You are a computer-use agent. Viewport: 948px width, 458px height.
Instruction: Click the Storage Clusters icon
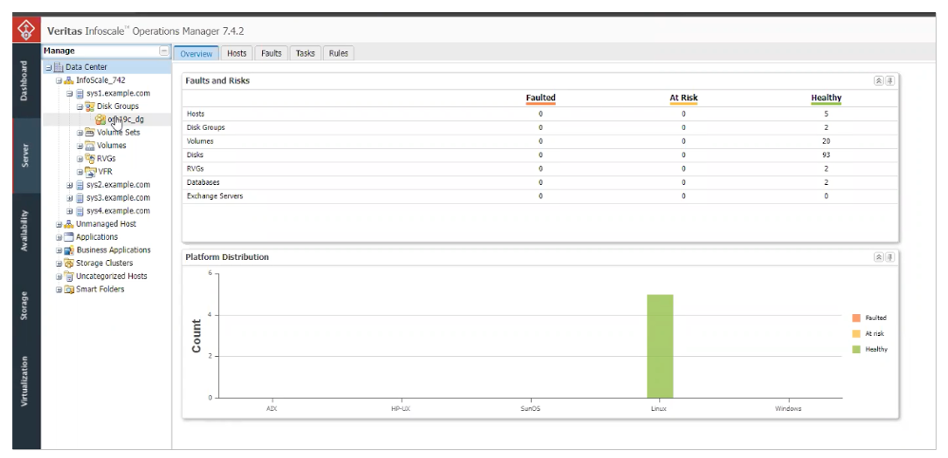click(69, 263)
